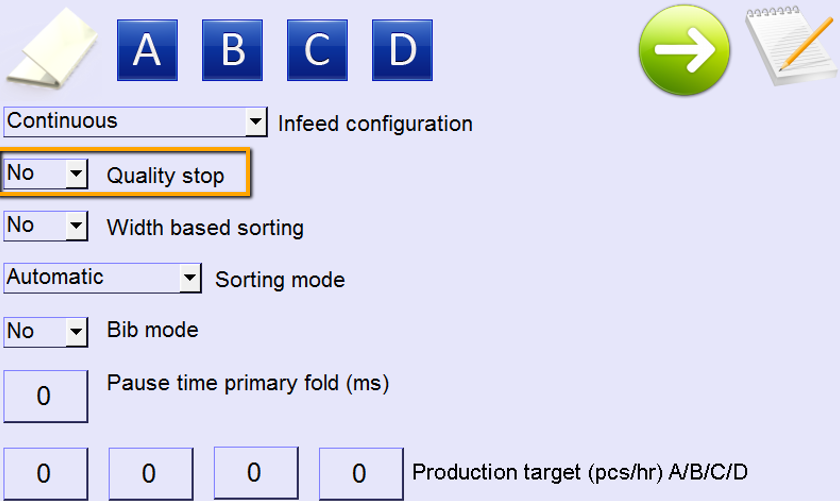Open Width based sorting dropdown
This screenshot has height=501, width=840.
tap(76, 226)
